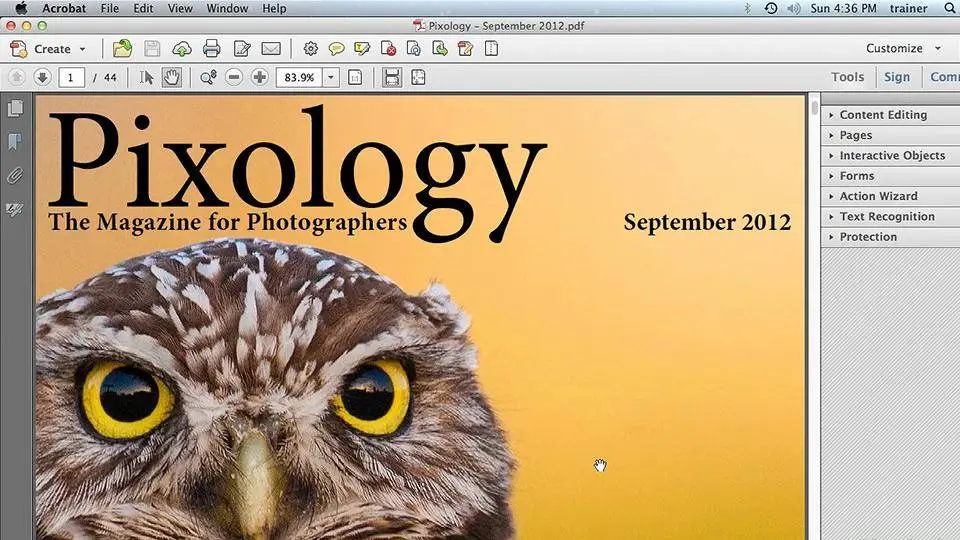The height and width of the screenshot is (540, 960).
Task: Open Bookmarks sidebar panel
Action: [x=15, y=142]
